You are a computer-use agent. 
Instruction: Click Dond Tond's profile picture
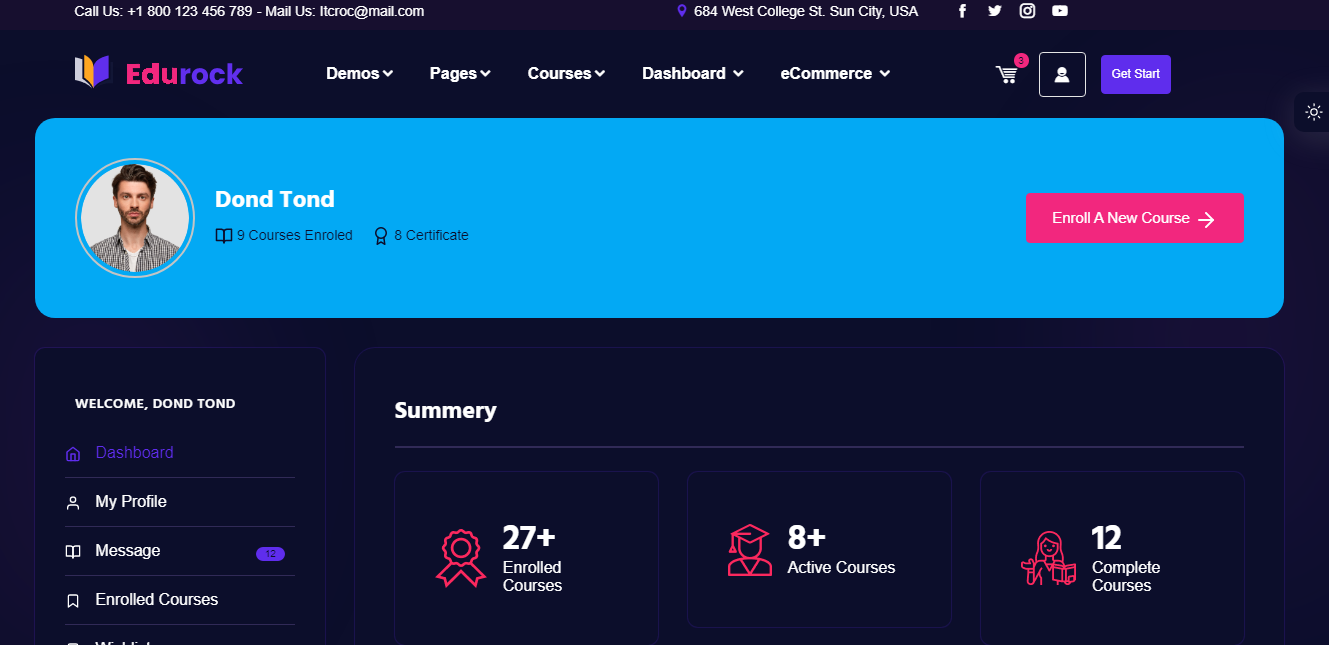(135, 218)
